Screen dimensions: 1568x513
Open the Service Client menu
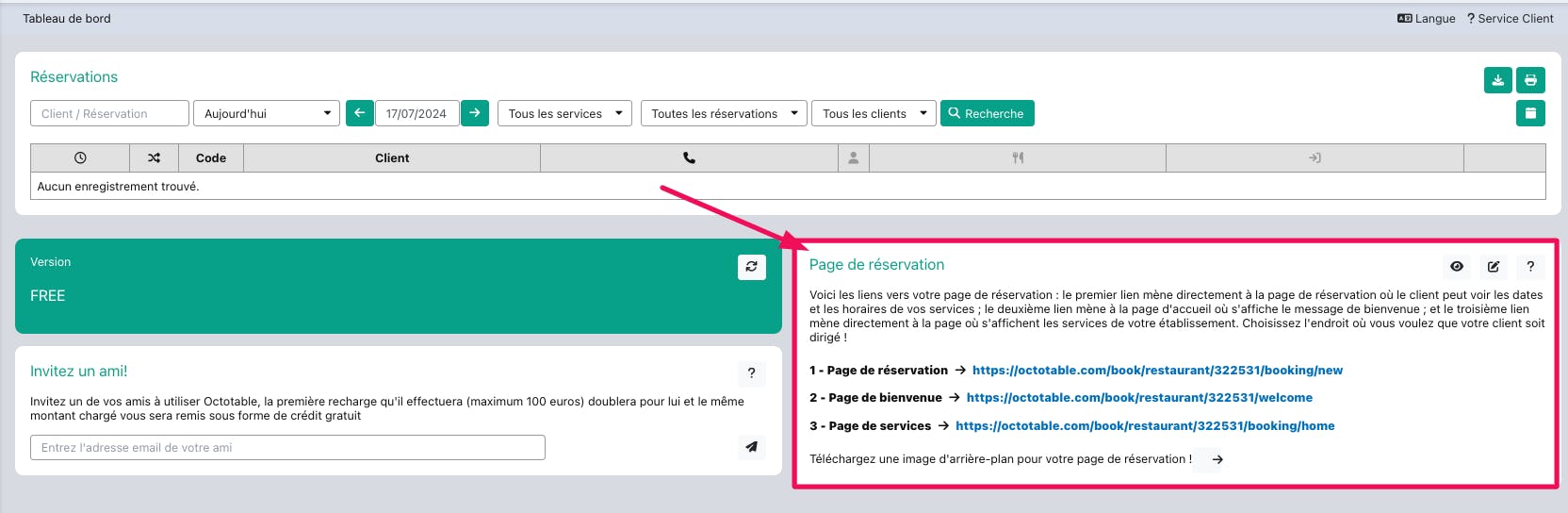(1510, 18)
